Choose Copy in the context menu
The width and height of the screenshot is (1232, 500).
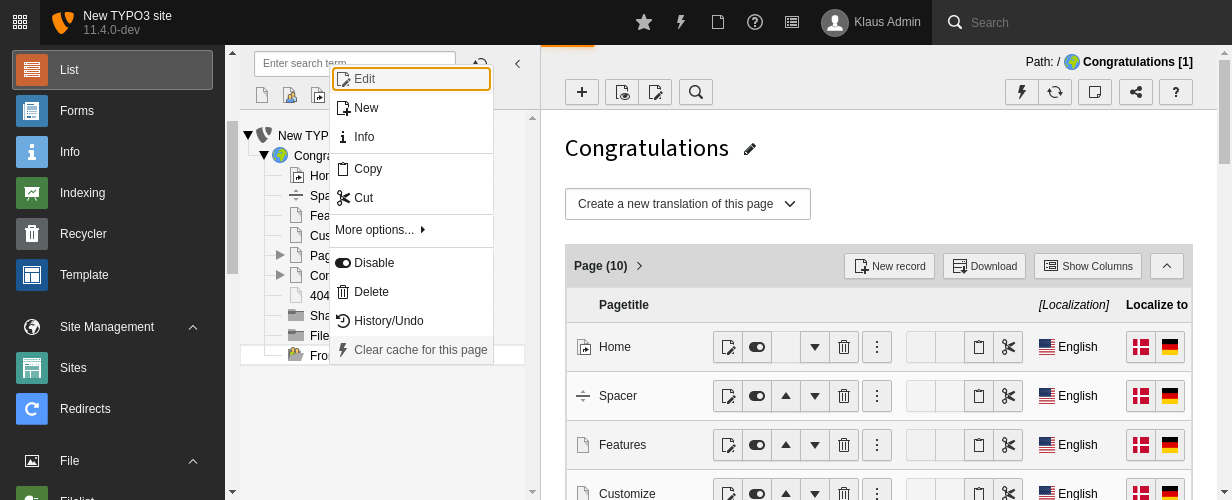click(367, 169)
